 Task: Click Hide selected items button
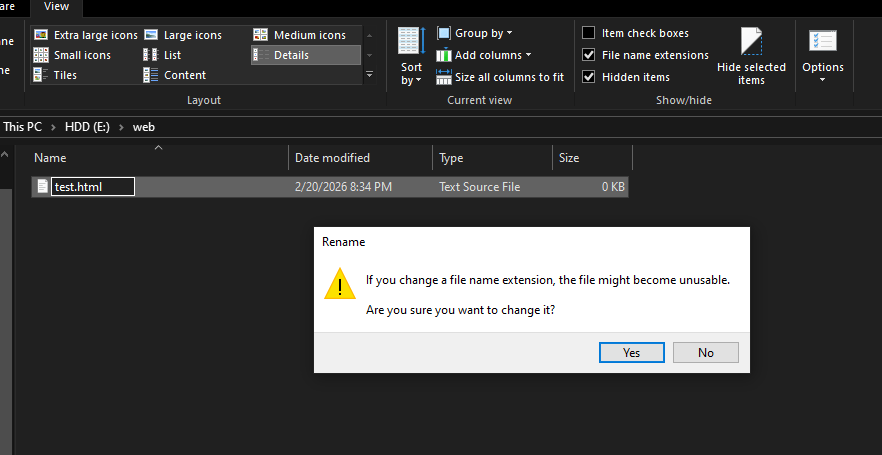(751, 56)
